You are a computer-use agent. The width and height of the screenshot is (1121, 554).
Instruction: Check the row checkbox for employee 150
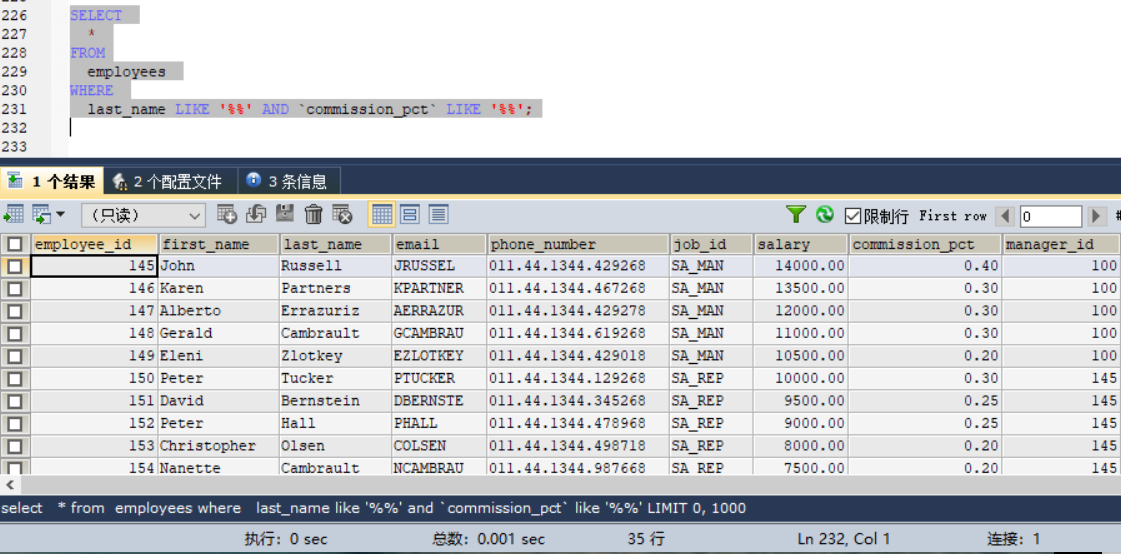[x=15, y=378]
